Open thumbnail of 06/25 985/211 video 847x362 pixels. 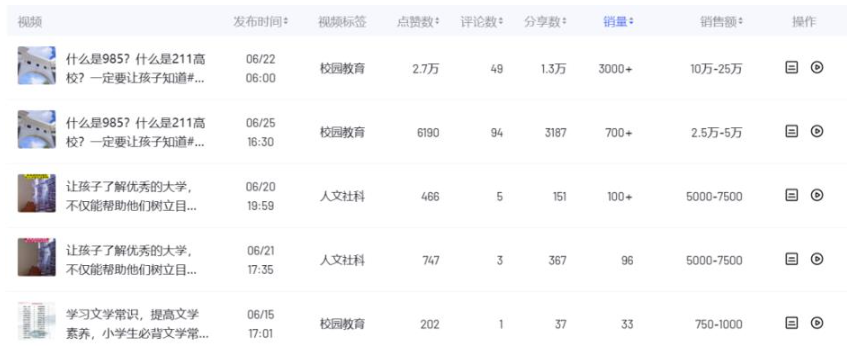click(37, 129)
